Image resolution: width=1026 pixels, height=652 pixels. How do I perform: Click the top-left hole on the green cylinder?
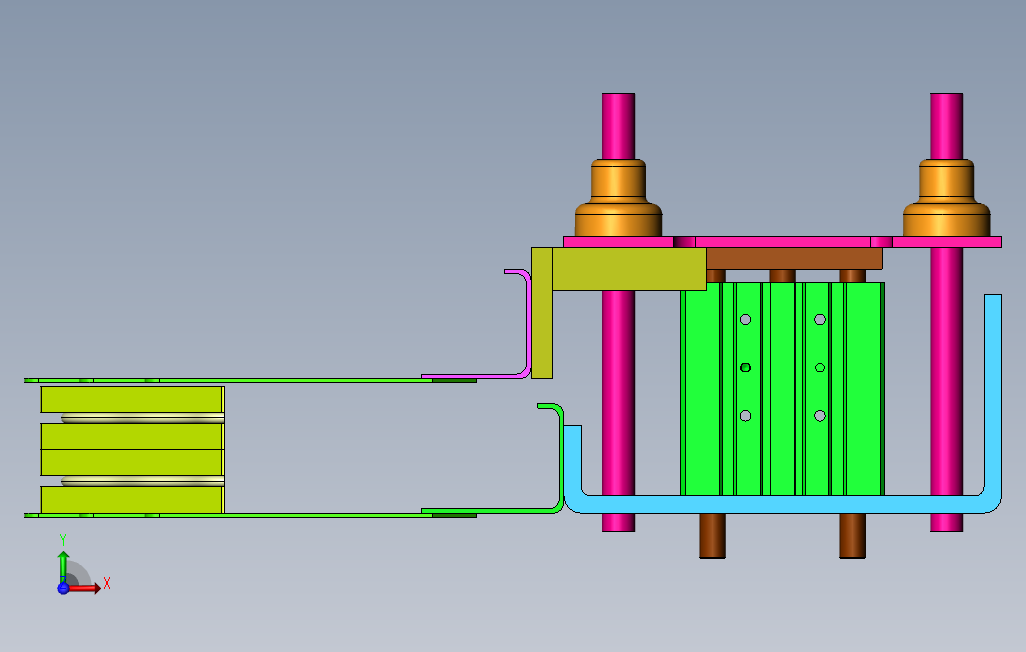point(745,319)
